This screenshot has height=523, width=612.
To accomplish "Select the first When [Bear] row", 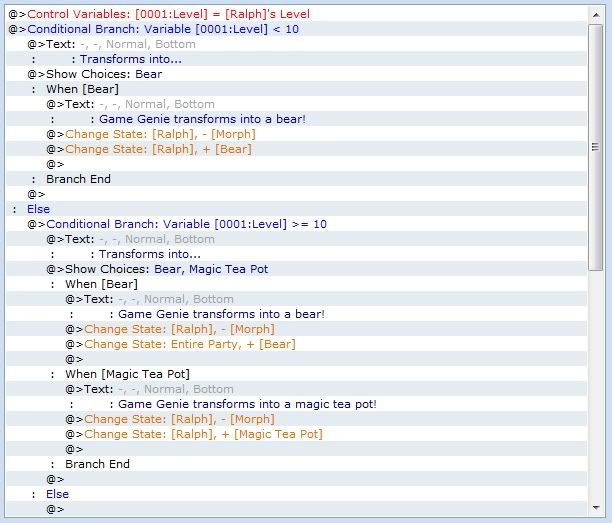I will pos(297,89).
